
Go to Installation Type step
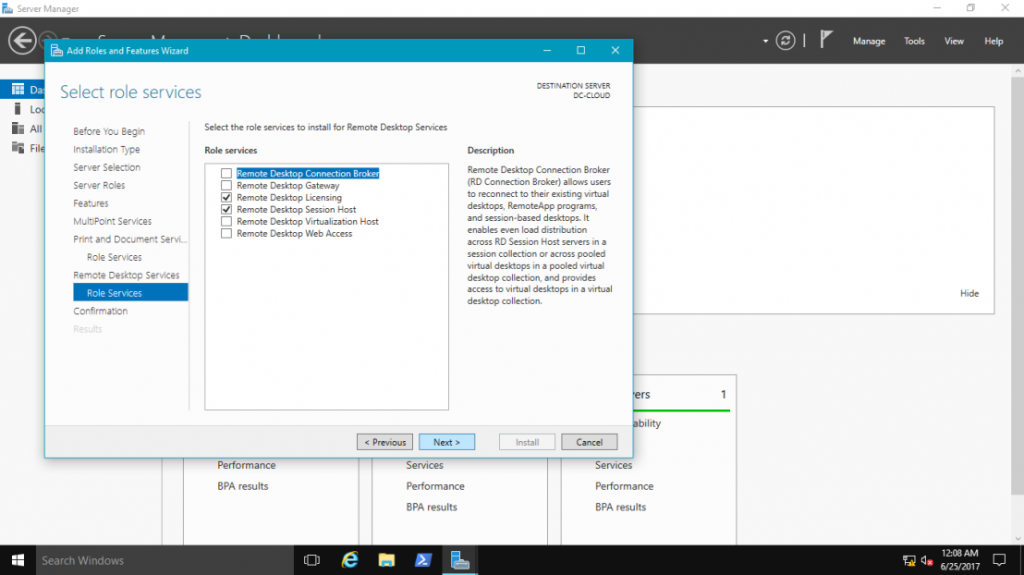(106, 149)
